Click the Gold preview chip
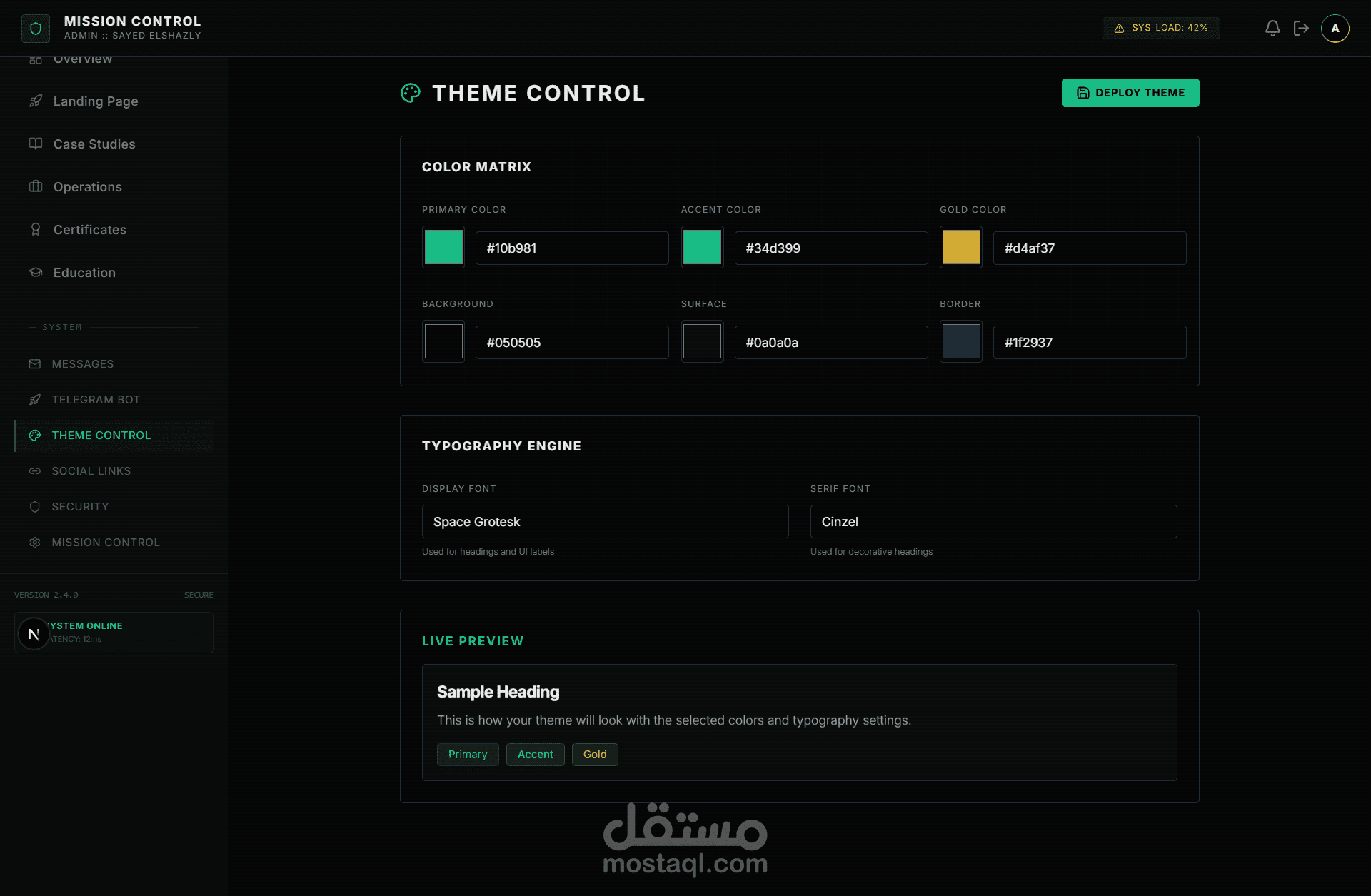Viewport: 1371px width, 896px height. [x=595, y=755]
